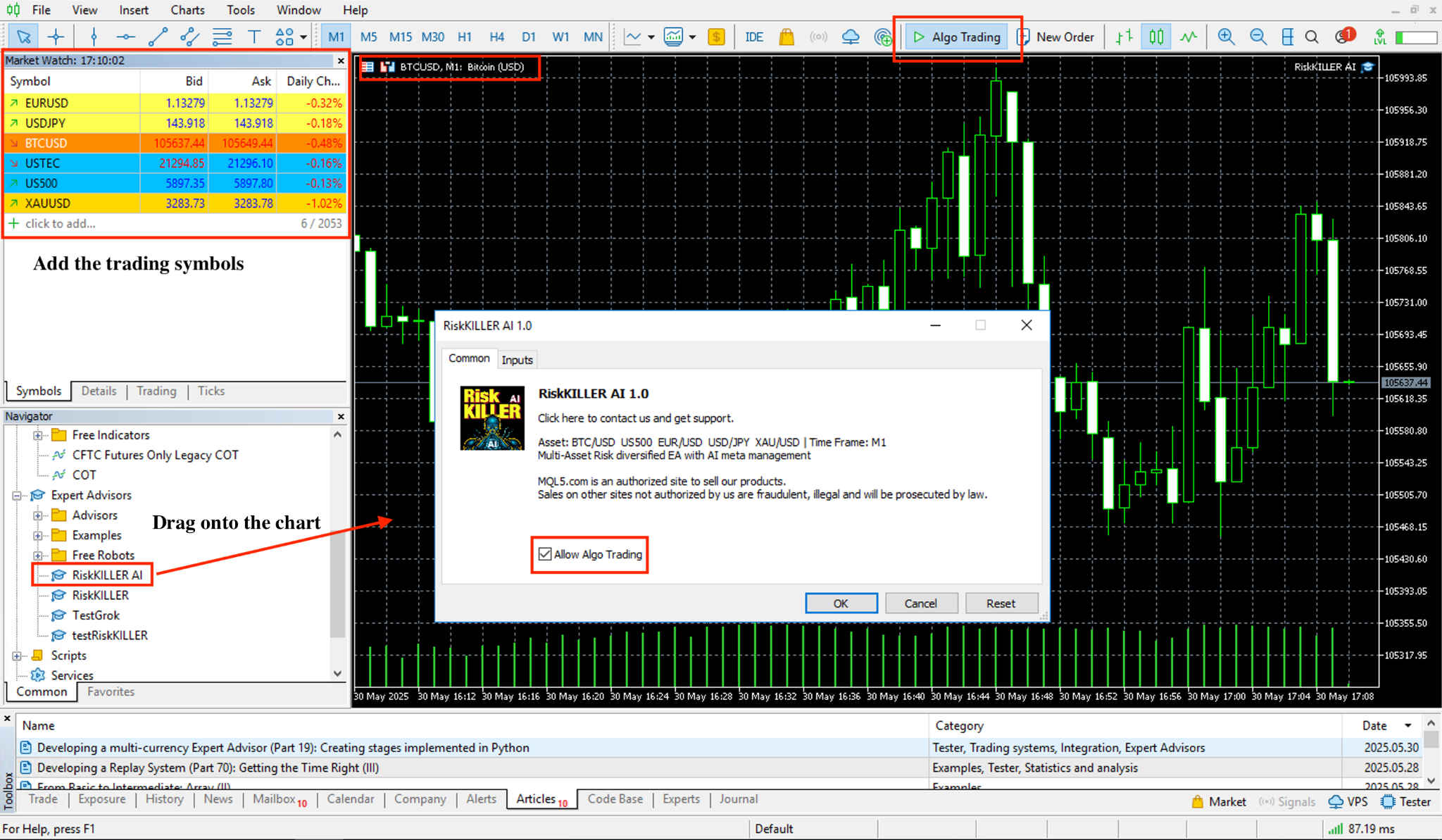This screenshot has height=840, width=1442.
Task: Activate the crosshair tool
Action: point(56,37)
